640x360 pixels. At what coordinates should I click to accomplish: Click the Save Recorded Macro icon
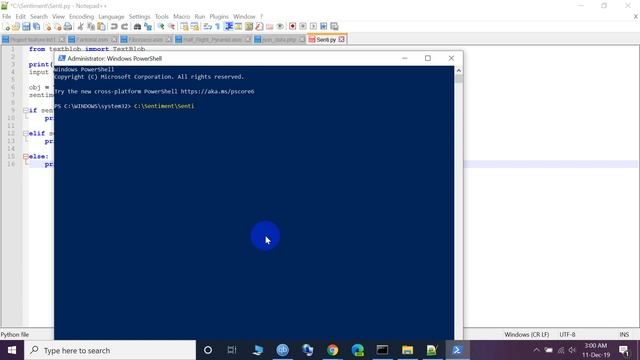334,27
